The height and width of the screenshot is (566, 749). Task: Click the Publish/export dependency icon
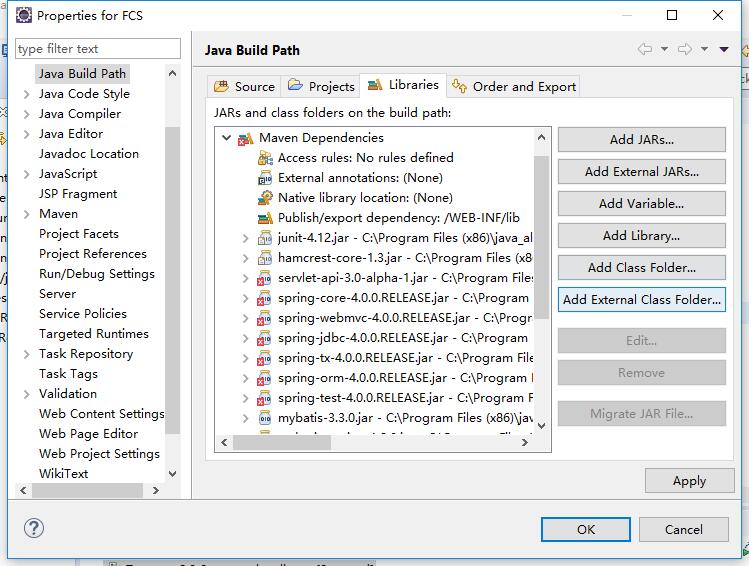tap(265, 218)
